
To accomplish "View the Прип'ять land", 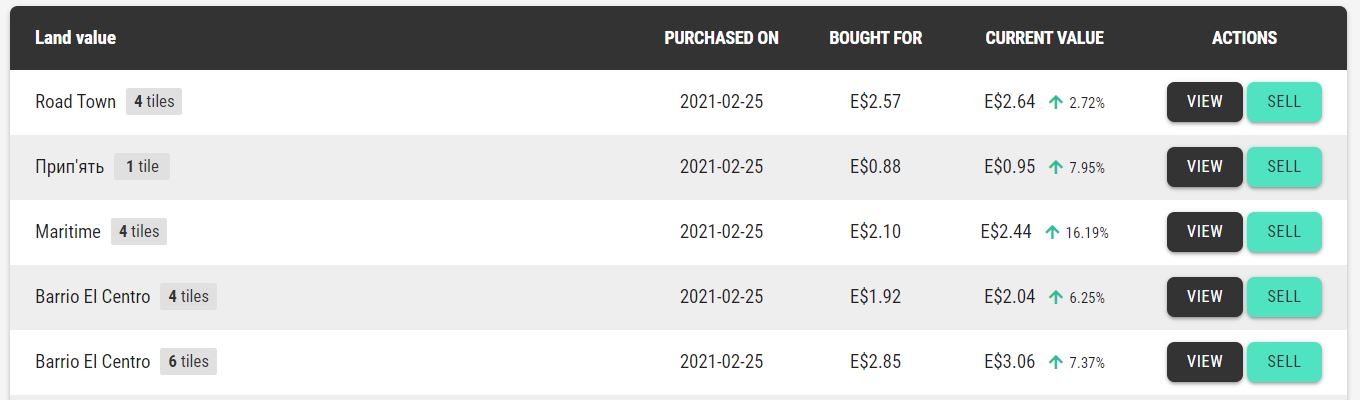I will (1204, 167).
